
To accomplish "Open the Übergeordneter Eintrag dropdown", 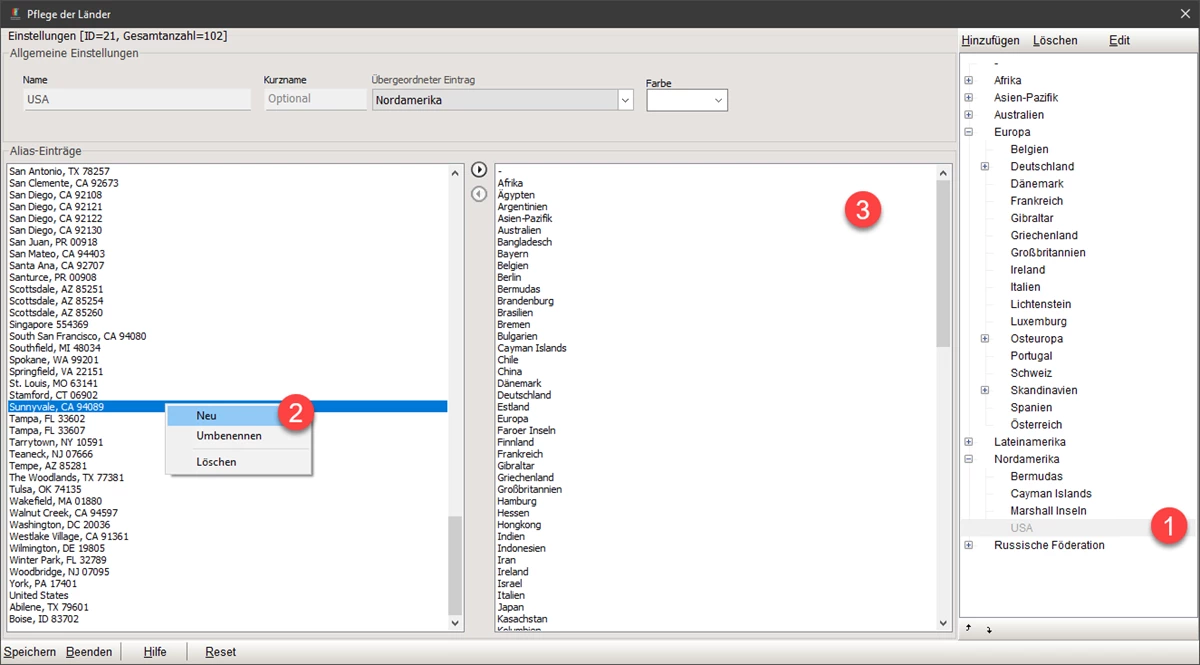I will 625,100.
